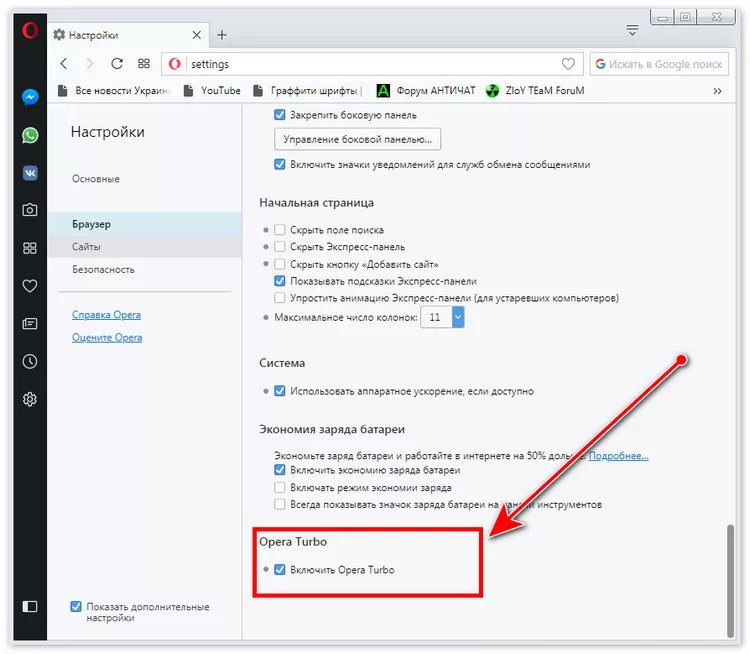Show more bookmarks bar items
This screenshot has width=750, height=654.
click(717, 91)
